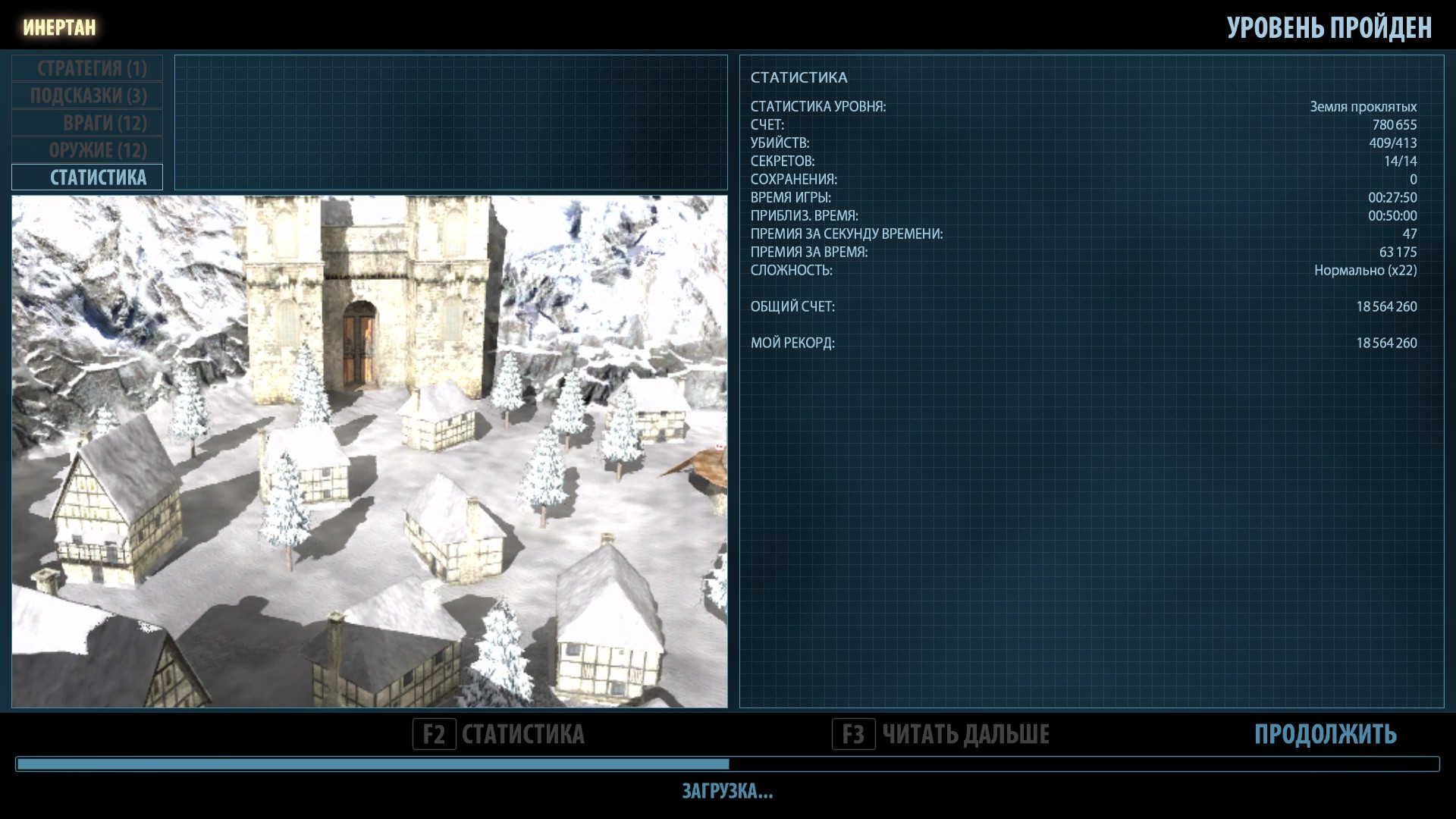This screenshot has height=819, width=1456.
Task: Click ЧИТАТЬ ДАЛЬШЕ to read further
Action: 965,734
